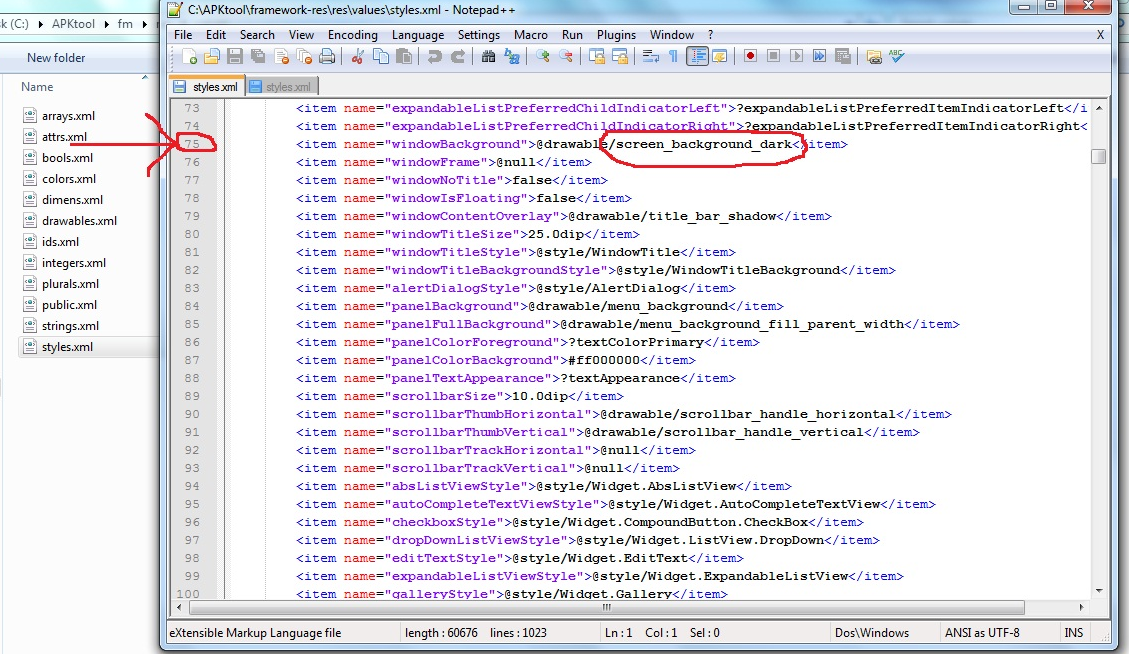Click New folder in the Explorer window

[56, 58]
